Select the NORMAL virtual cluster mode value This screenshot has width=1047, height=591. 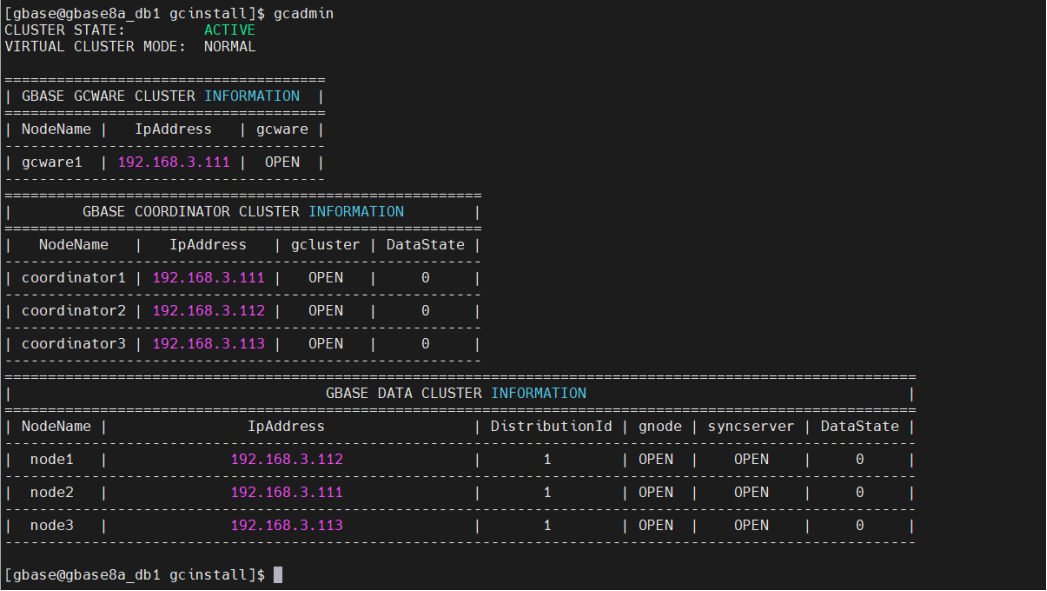[229, 46]
